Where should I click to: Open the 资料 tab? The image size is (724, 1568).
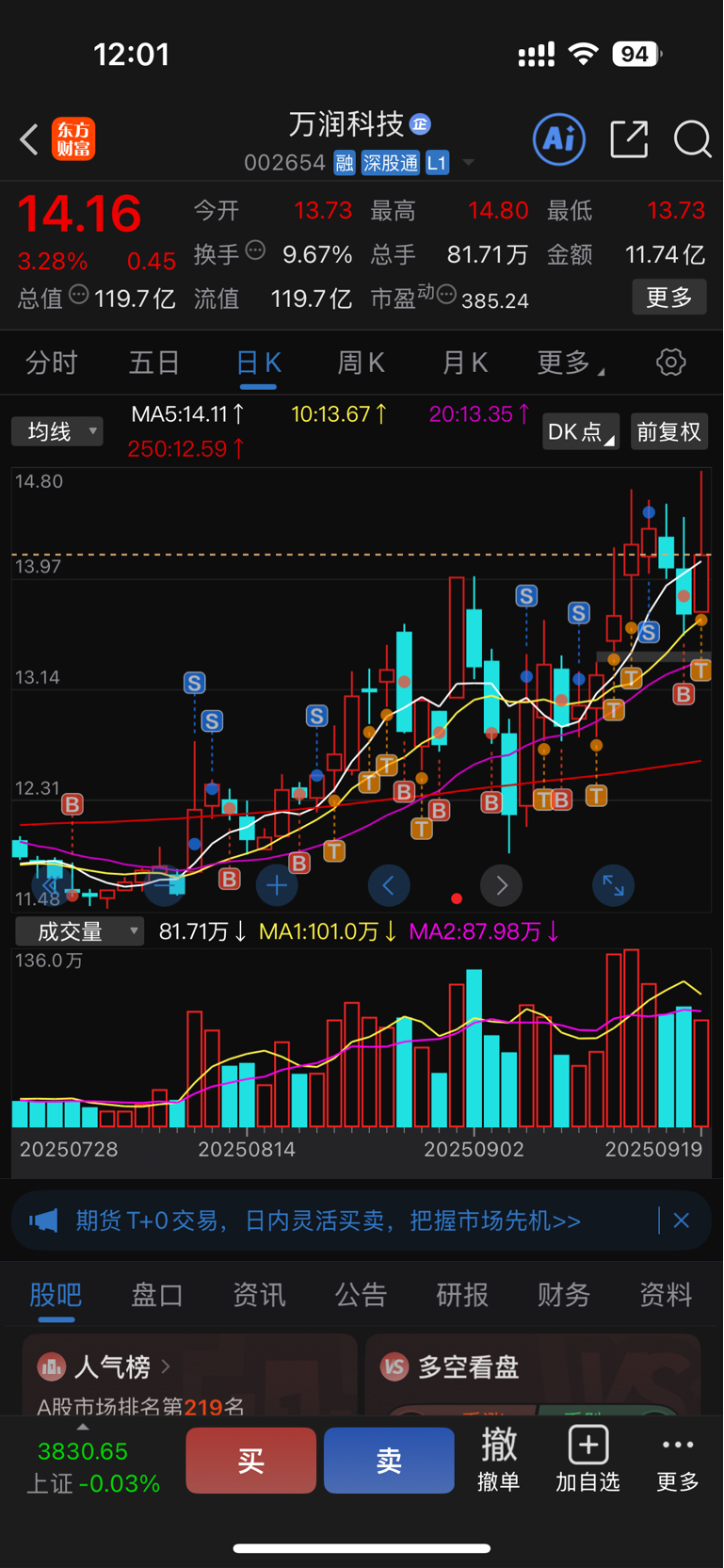[666, 1296]
